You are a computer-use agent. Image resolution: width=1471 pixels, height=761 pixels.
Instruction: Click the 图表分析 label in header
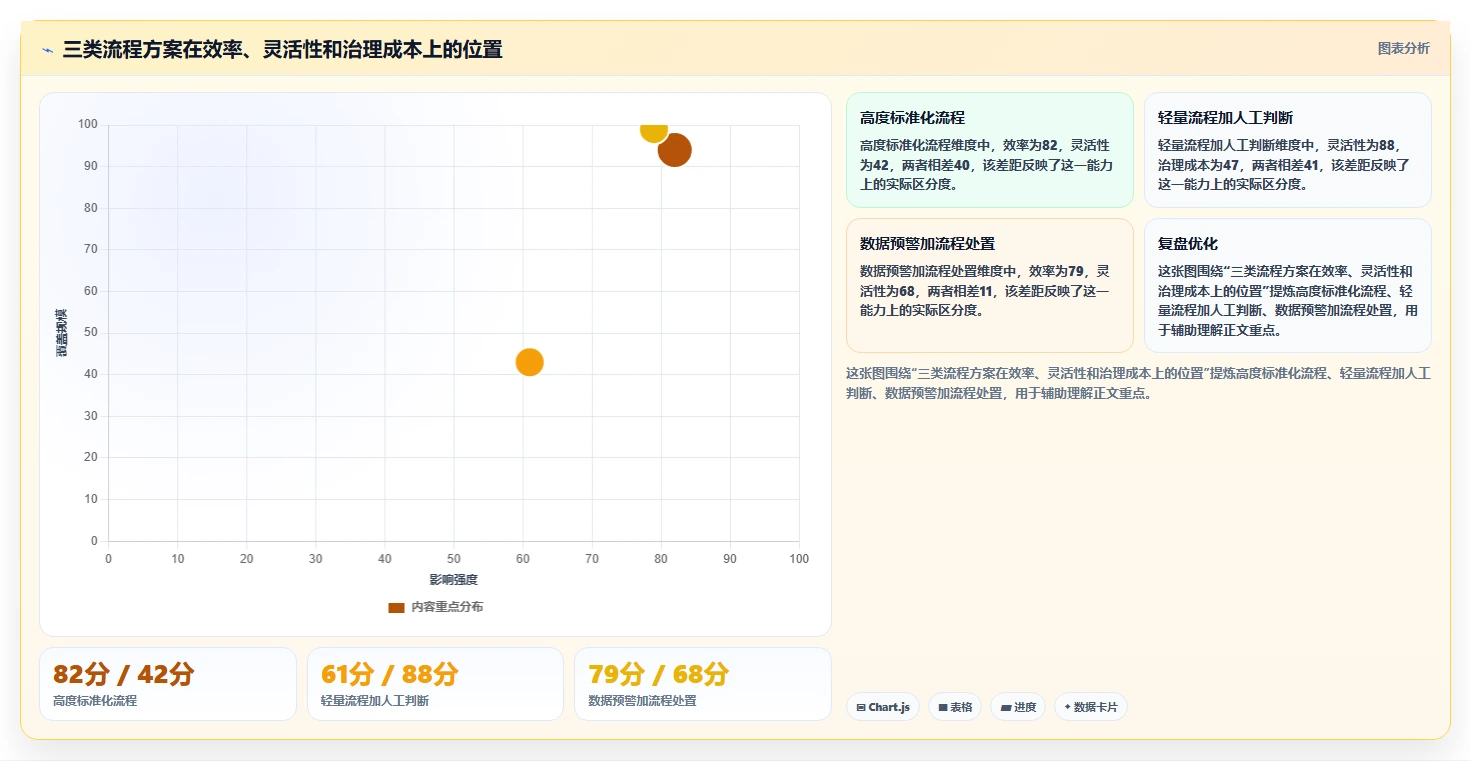point(1403,48)
